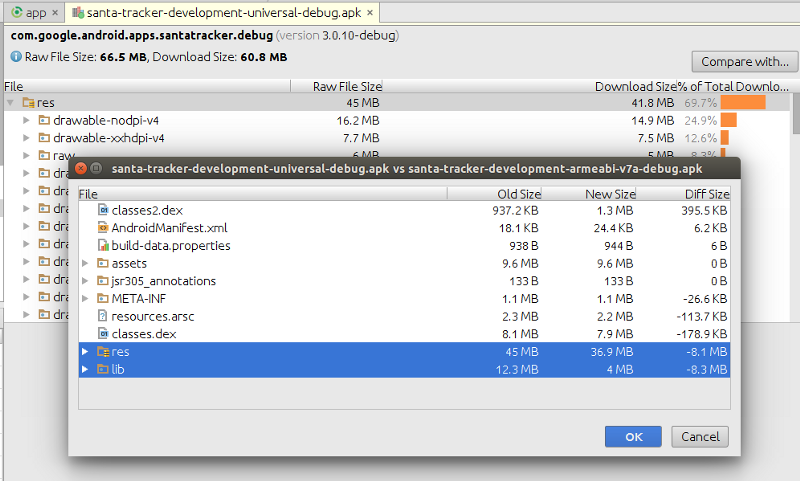The height and width of the screenshot is (481, 800).
Task: Select santa-tracker-development-universal-debug.apk tab
Action: click(x=222, y=13)
